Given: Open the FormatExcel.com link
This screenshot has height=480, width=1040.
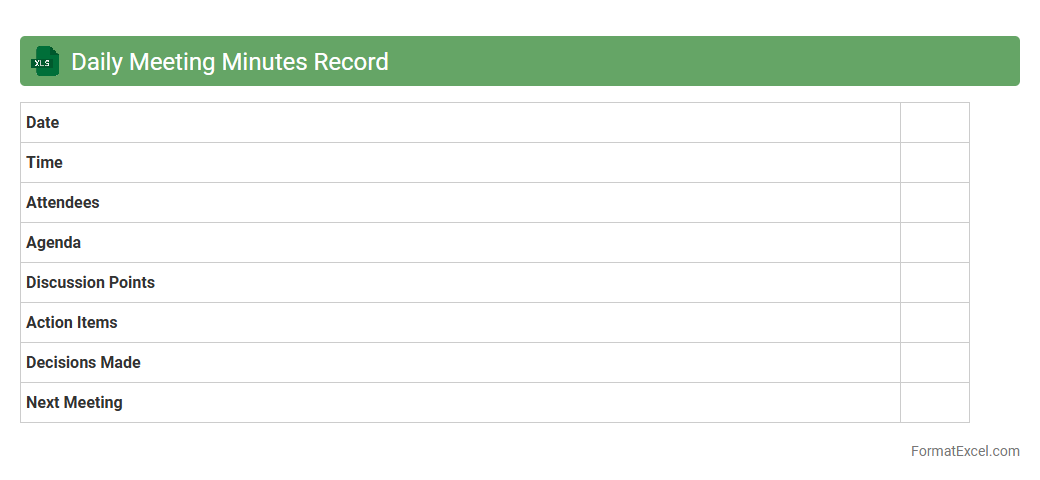Looking at the screenshot, I should click(964, 451).
